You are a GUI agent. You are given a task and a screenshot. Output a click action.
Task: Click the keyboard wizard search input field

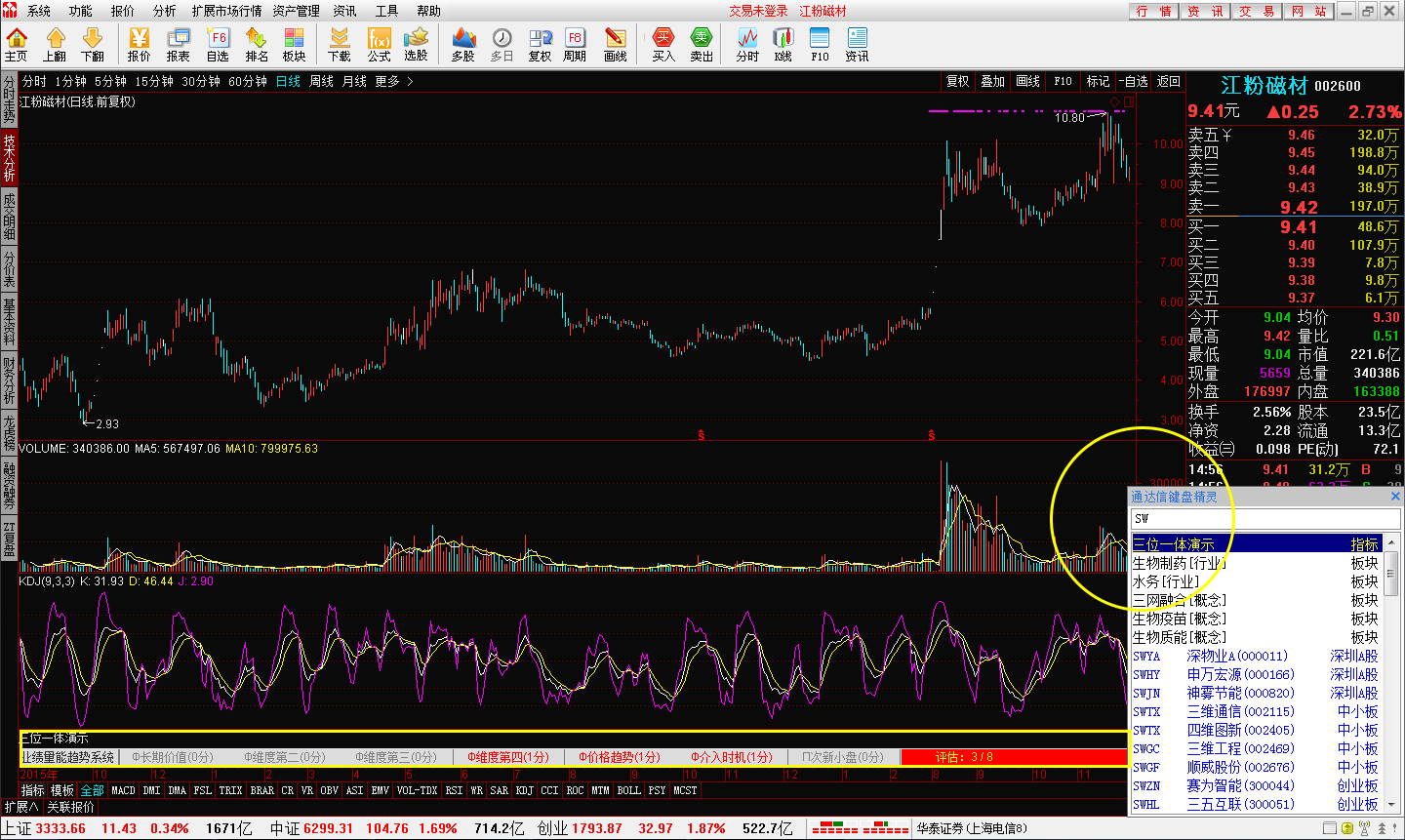click(1264, 519)
